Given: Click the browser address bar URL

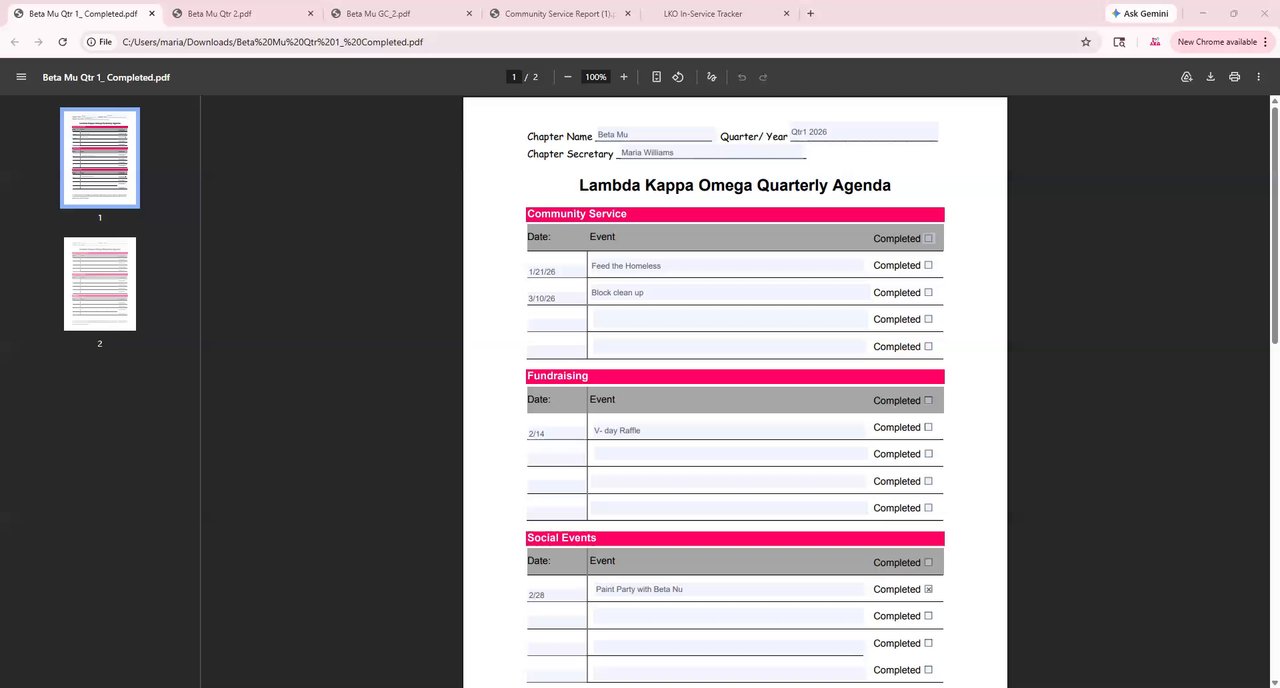Looking at the screenshot, I should [272, 42].
